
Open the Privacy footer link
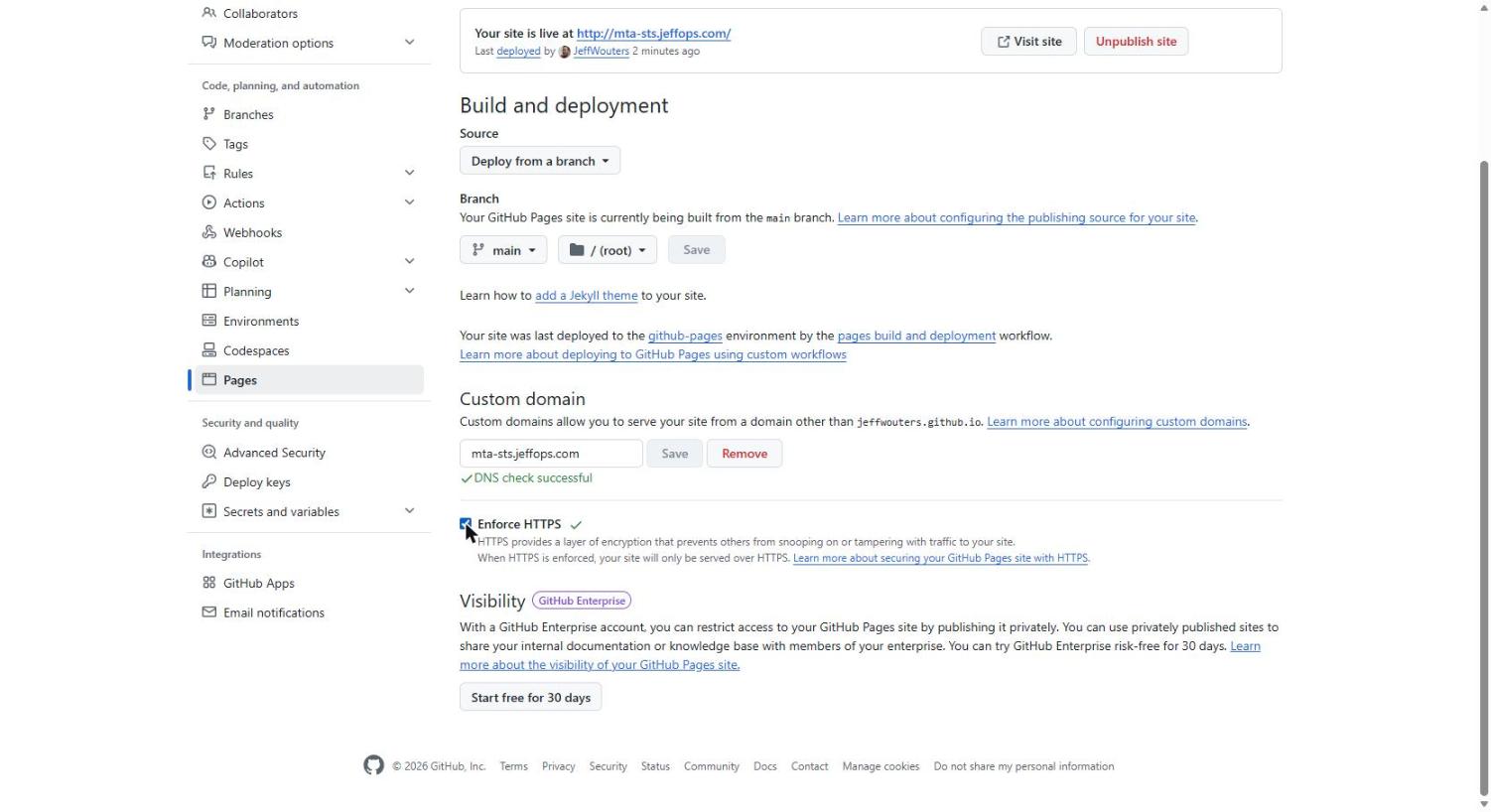[558, 766]
